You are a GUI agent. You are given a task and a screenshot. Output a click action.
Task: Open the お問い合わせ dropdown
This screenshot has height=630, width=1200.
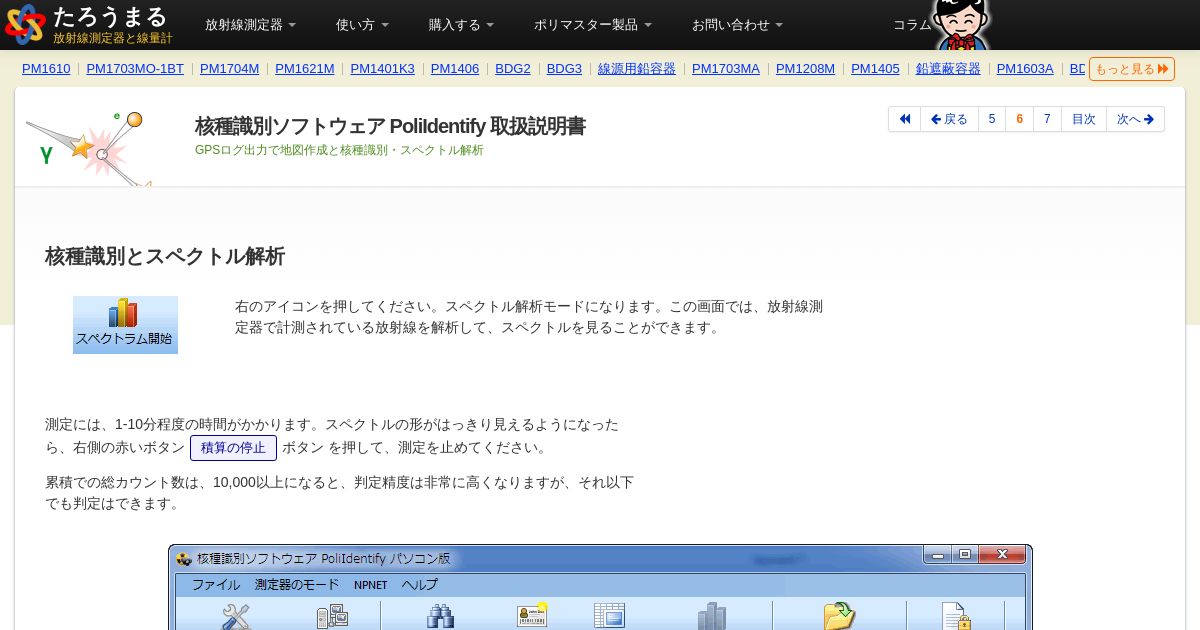(x=737, y=25)
